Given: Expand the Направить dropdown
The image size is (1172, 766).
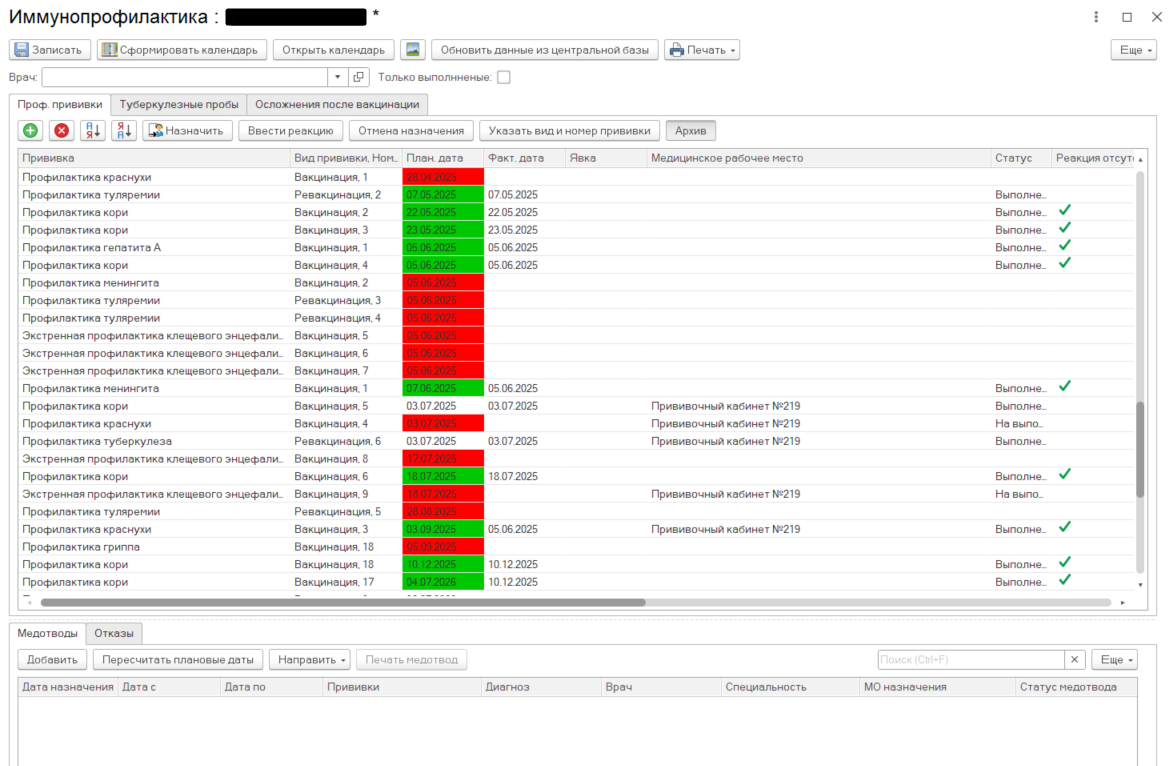Looking at the screenshot, I should click(x=309, y=660).
